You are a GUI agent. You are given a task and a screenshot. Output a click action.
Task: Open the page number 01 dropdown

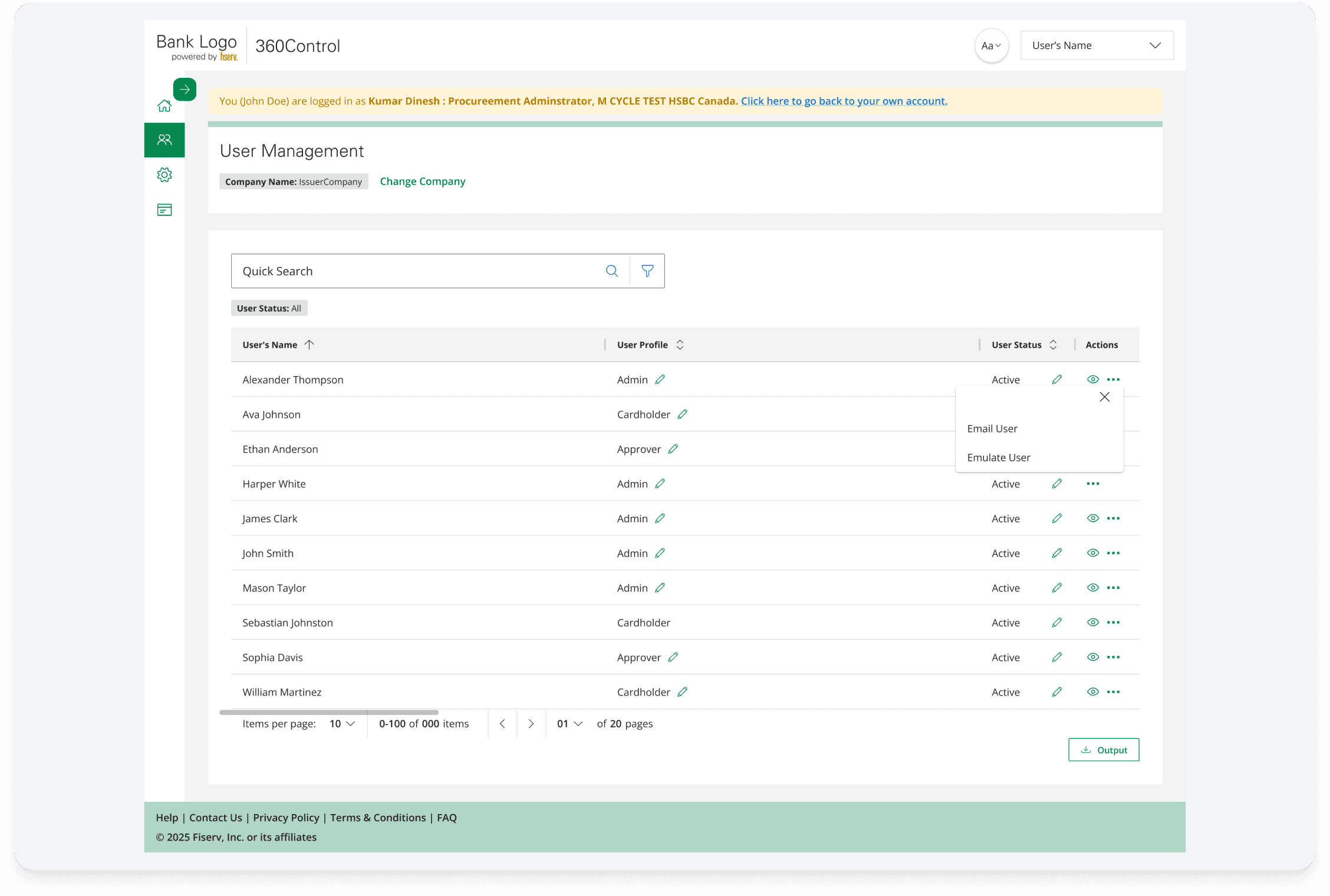[569, 724]
